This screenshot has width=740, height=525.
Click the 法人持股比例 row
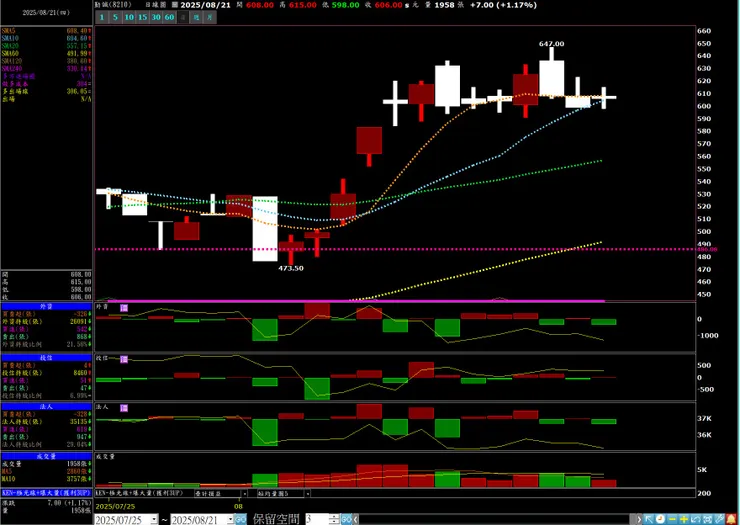tap(46, 444)
